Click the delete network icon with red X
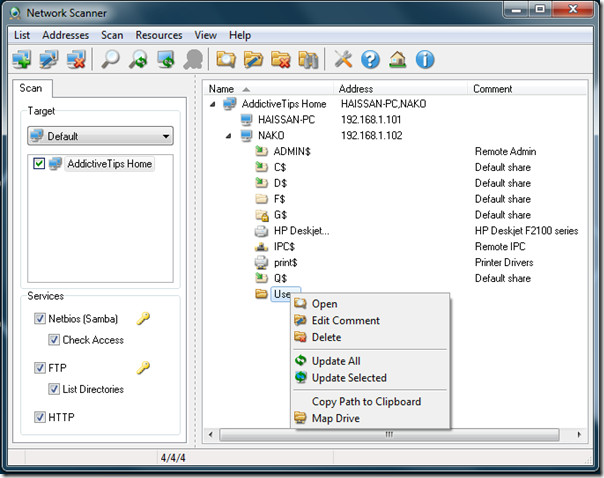 76,60
